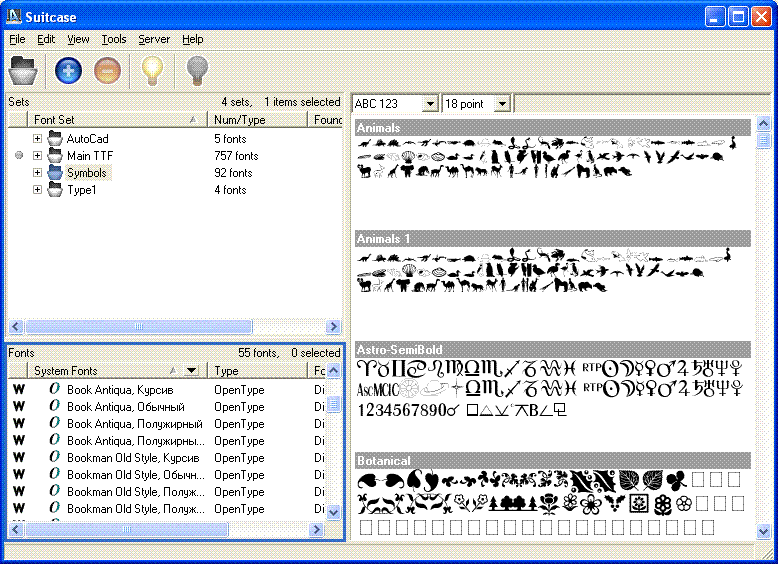The width and height of the screenshot is (778, 564).
Task: Open the Tools menu
Action: (x=114, y=39)
